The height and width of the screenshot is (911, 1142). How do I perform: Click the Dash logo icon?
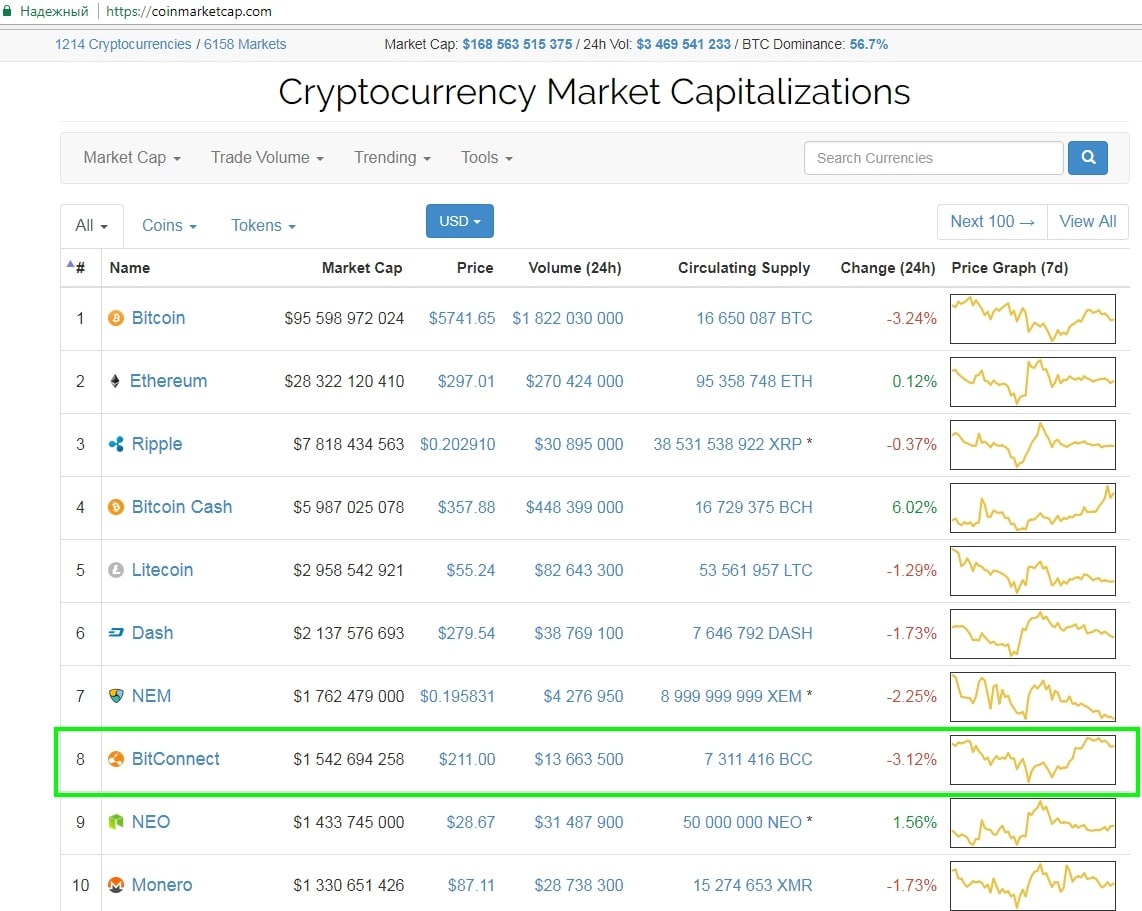coord(116,633)
